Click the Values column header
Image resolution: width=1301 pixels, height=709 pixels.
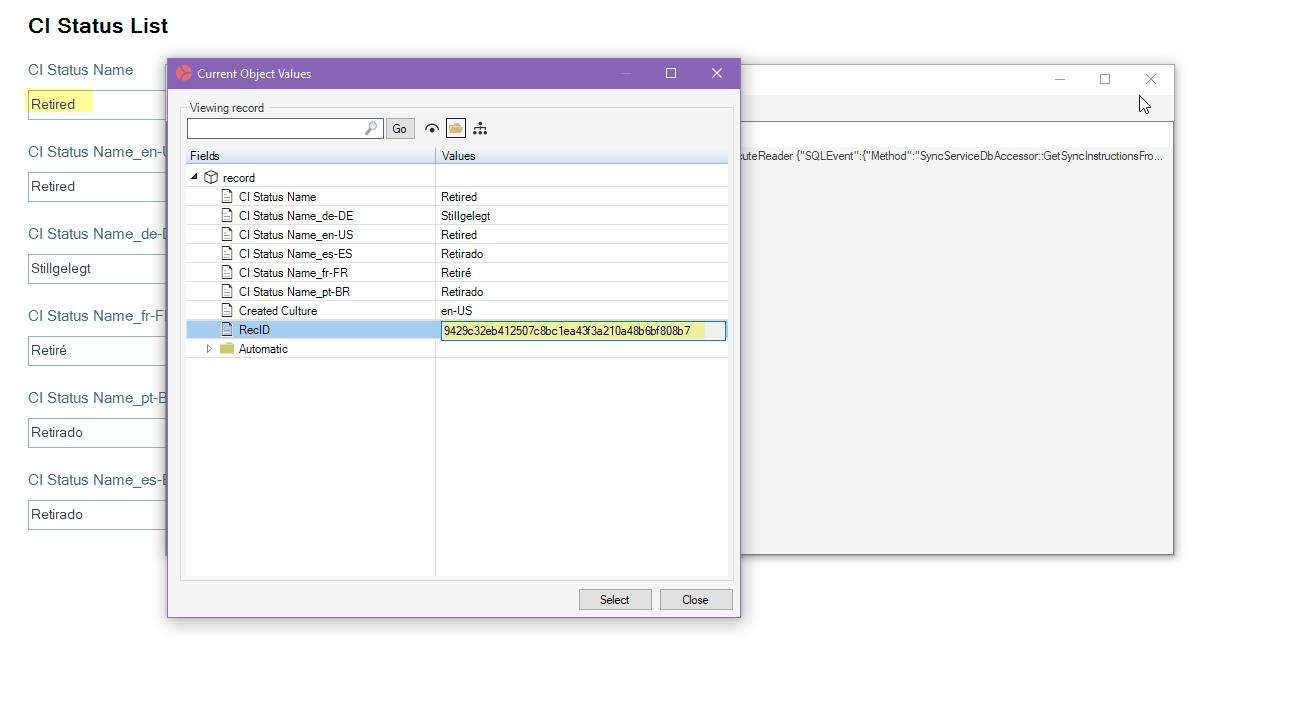click(581, 156)
